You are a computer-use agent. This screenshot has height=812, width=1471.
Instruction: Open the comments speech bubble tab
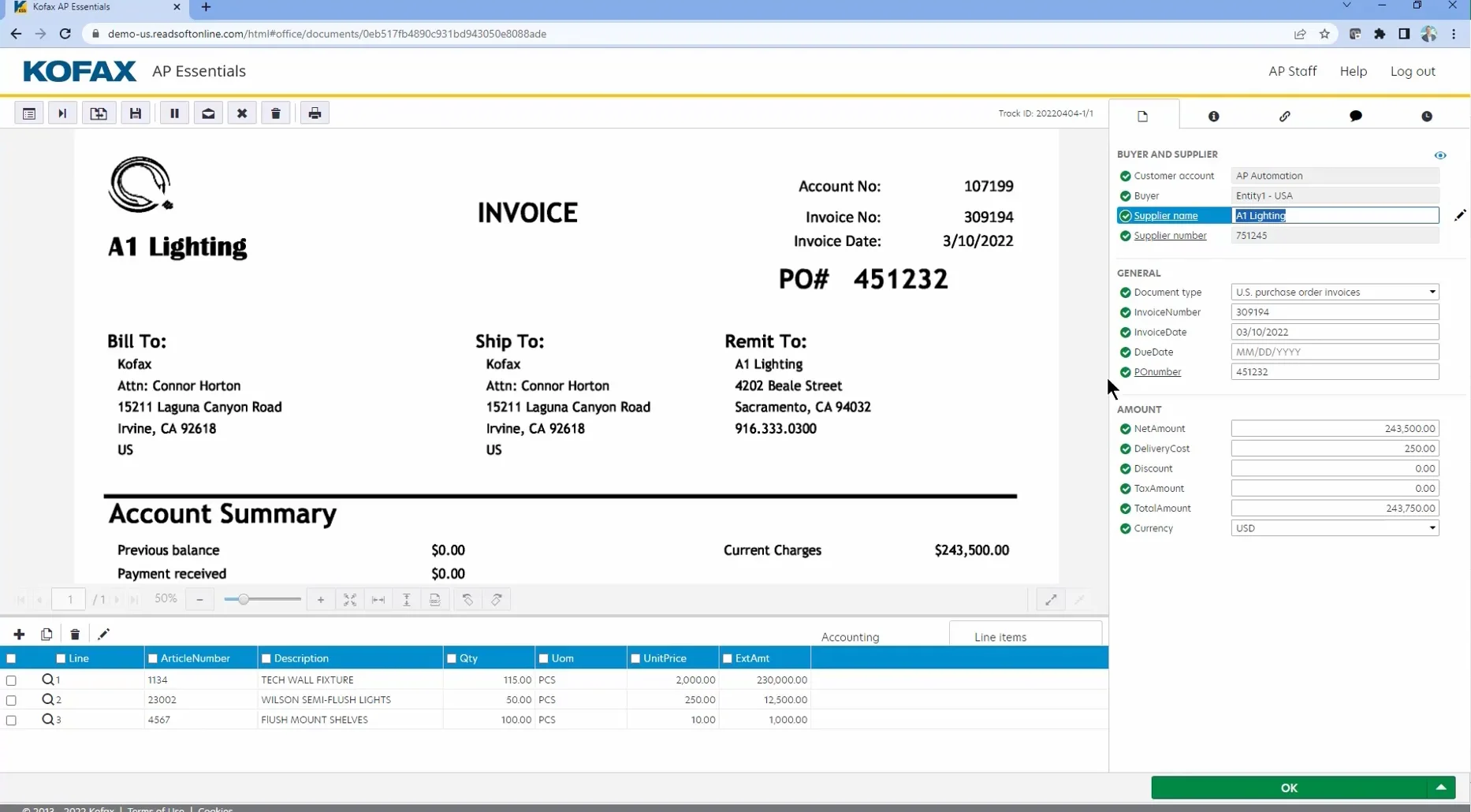pyautogui.click(x=1355, y=116)
